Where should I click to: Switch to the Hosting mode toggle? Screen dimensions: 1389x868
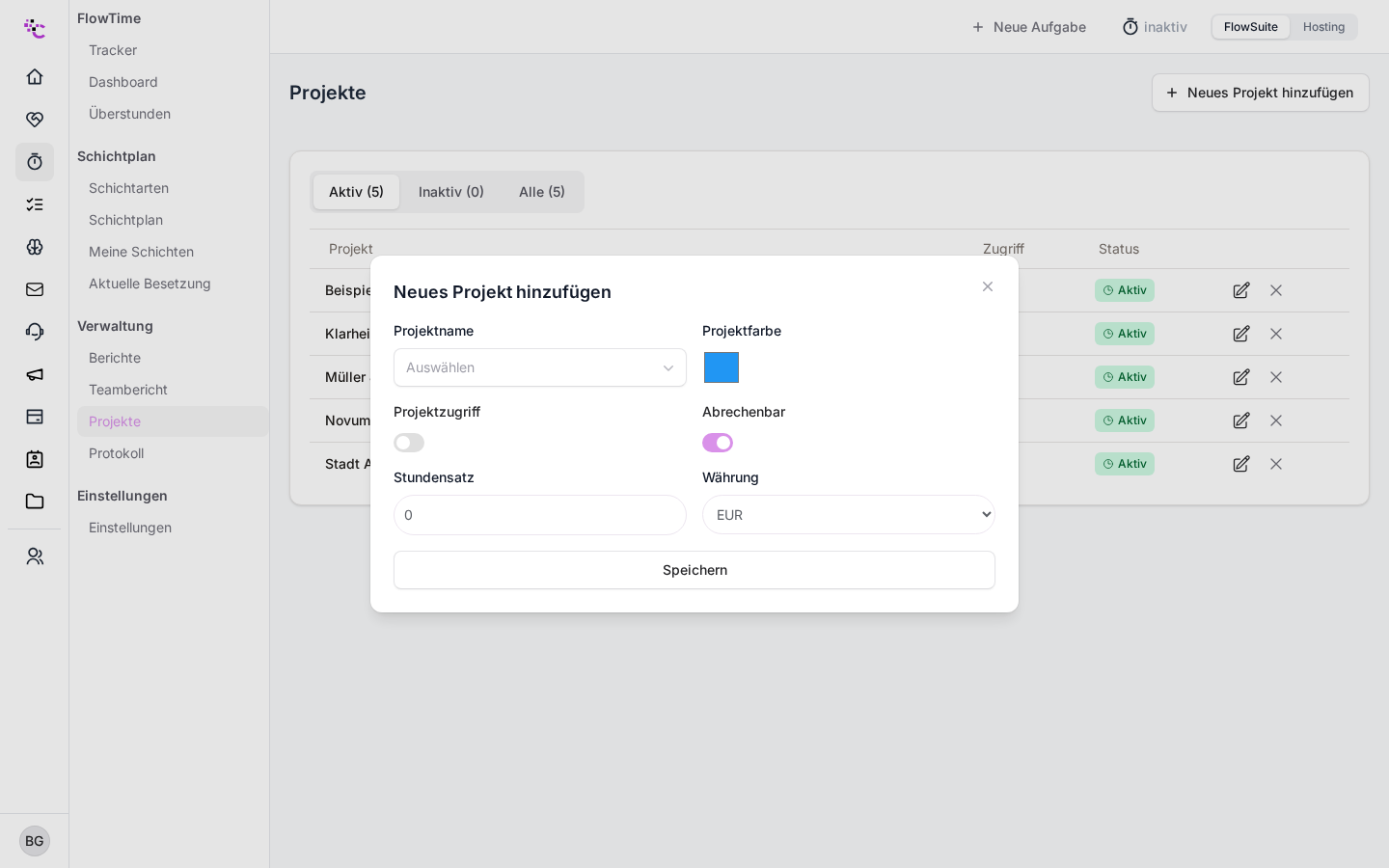(x=1323, y=27)
